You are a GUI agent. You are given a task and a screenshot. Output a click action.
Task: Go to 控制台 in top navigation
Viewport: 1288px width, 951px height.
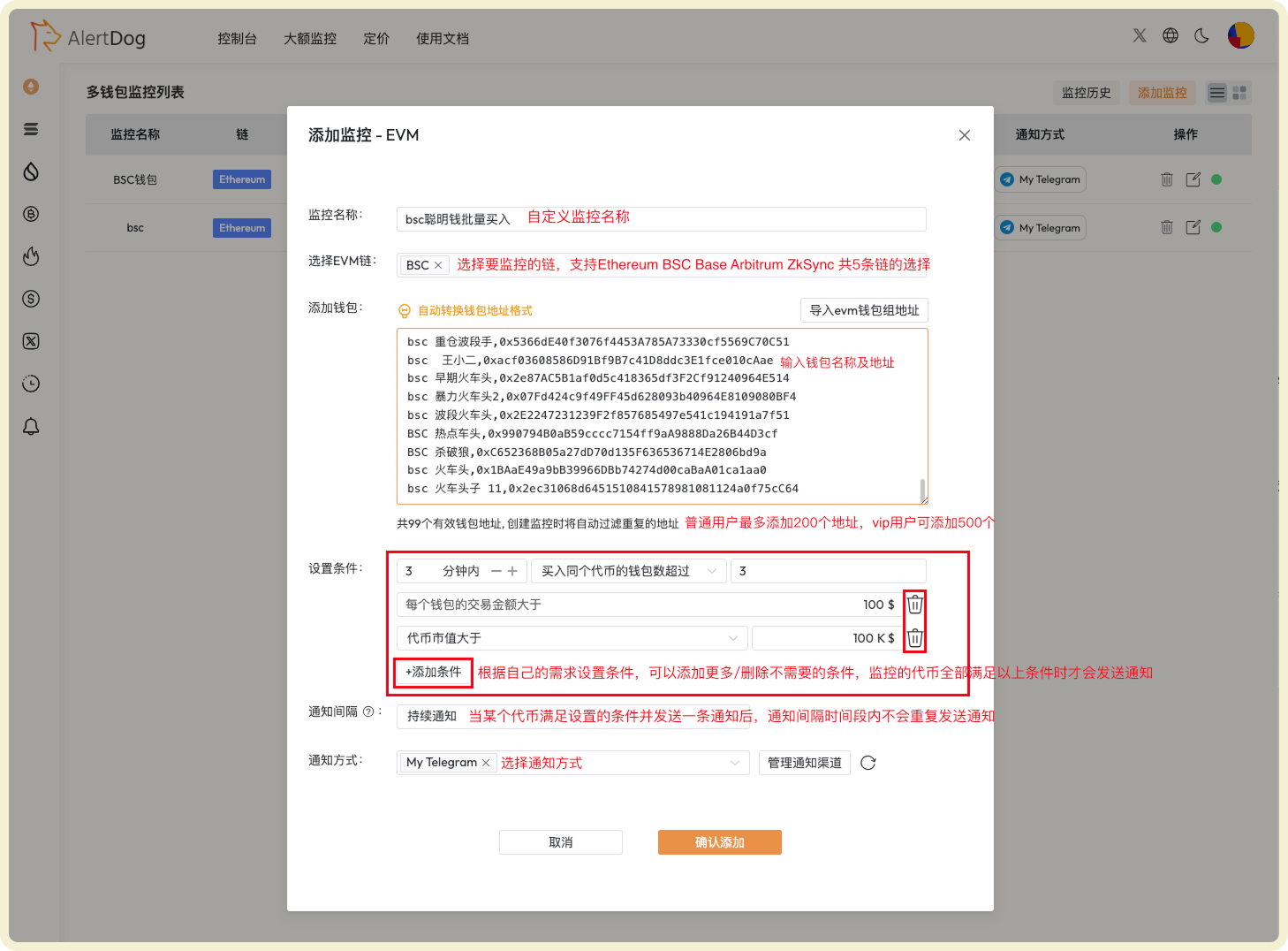point(237,39)
